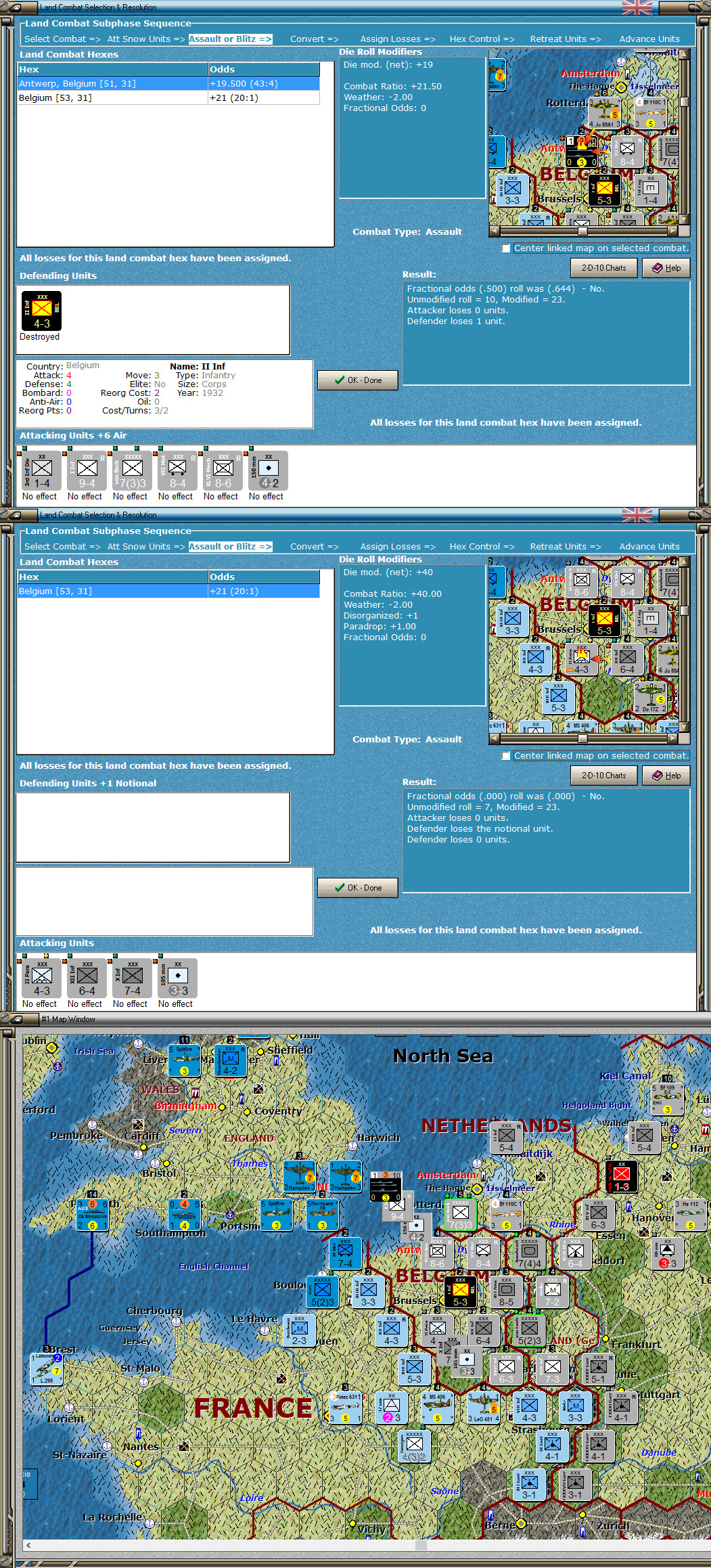The height and width of the screenshot is (1568, 711).
Task: Click the main map window horizontal scrollbar
Action: point(367,1546)
